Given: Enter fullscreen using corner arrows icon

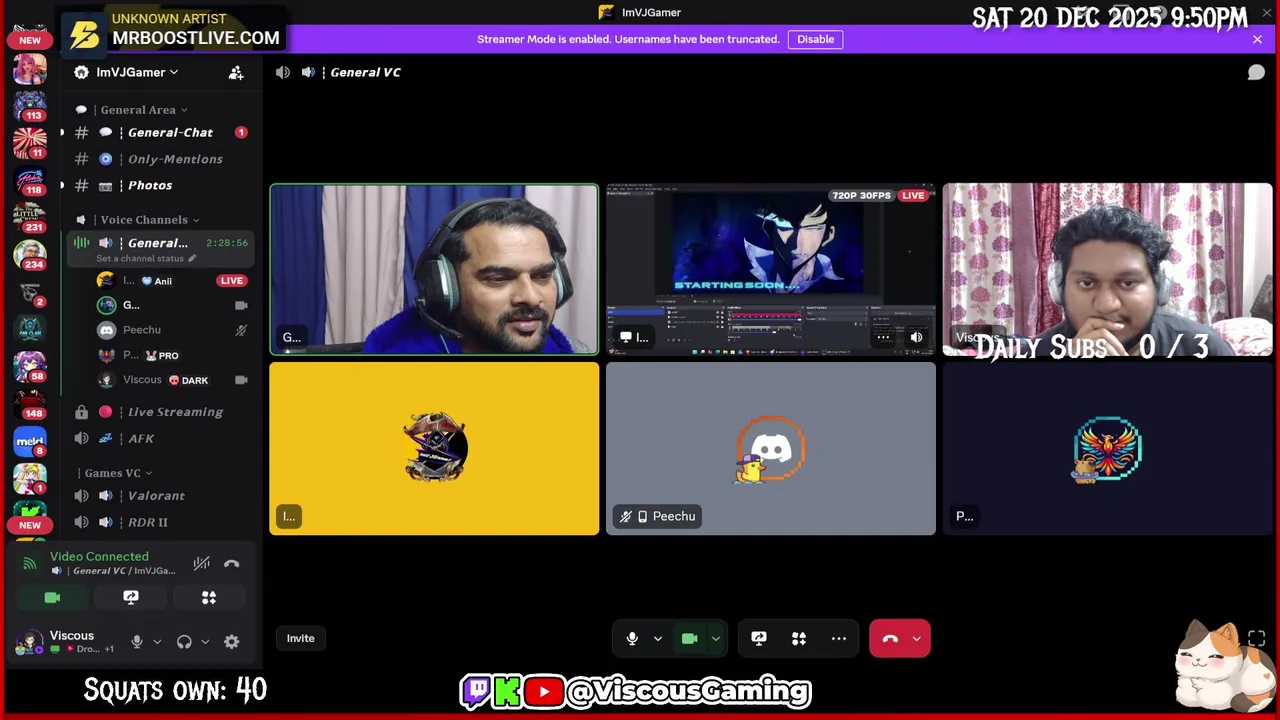Looking at the screenshot, I should click(1257, 638).
